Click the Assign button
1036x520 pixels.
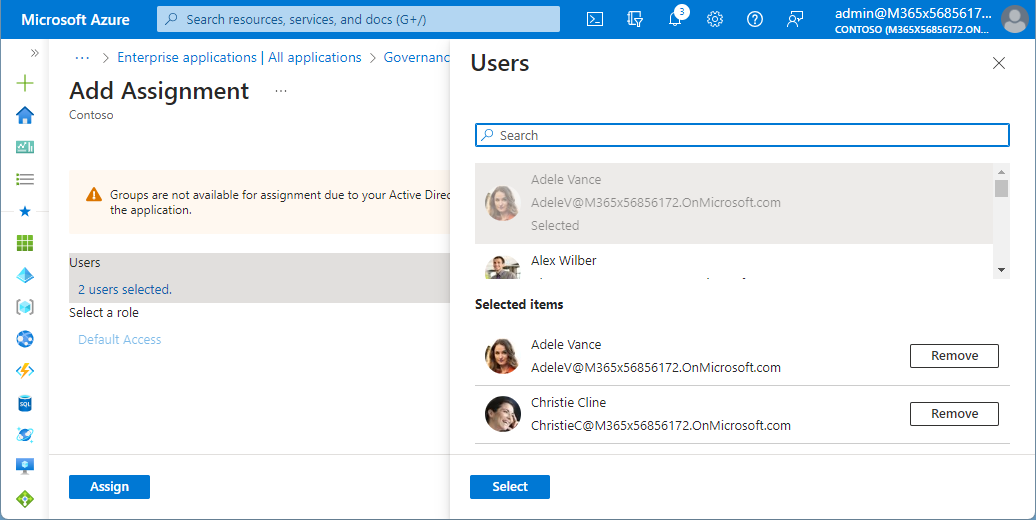coord(109,487)
